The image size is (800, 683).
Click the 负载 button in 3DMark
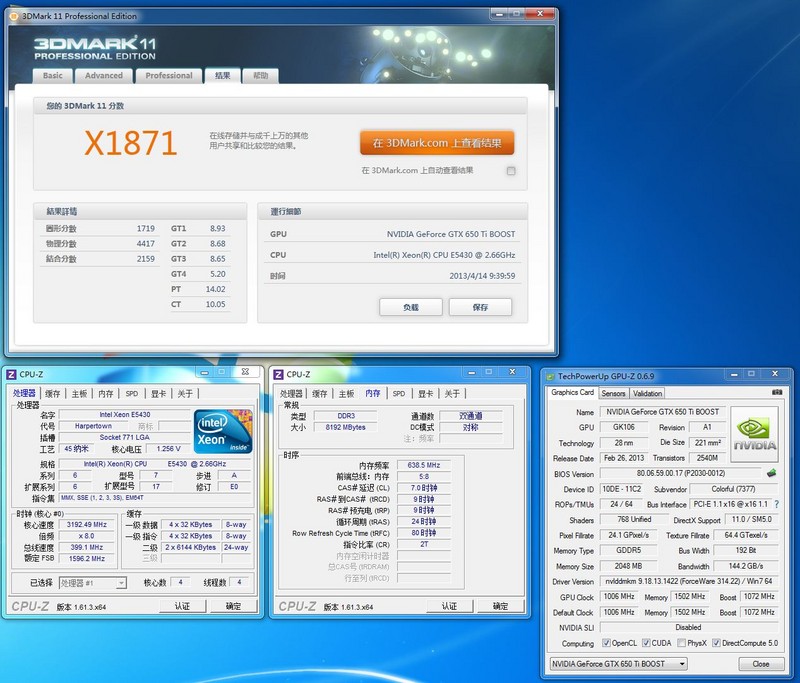coord(411,307)
